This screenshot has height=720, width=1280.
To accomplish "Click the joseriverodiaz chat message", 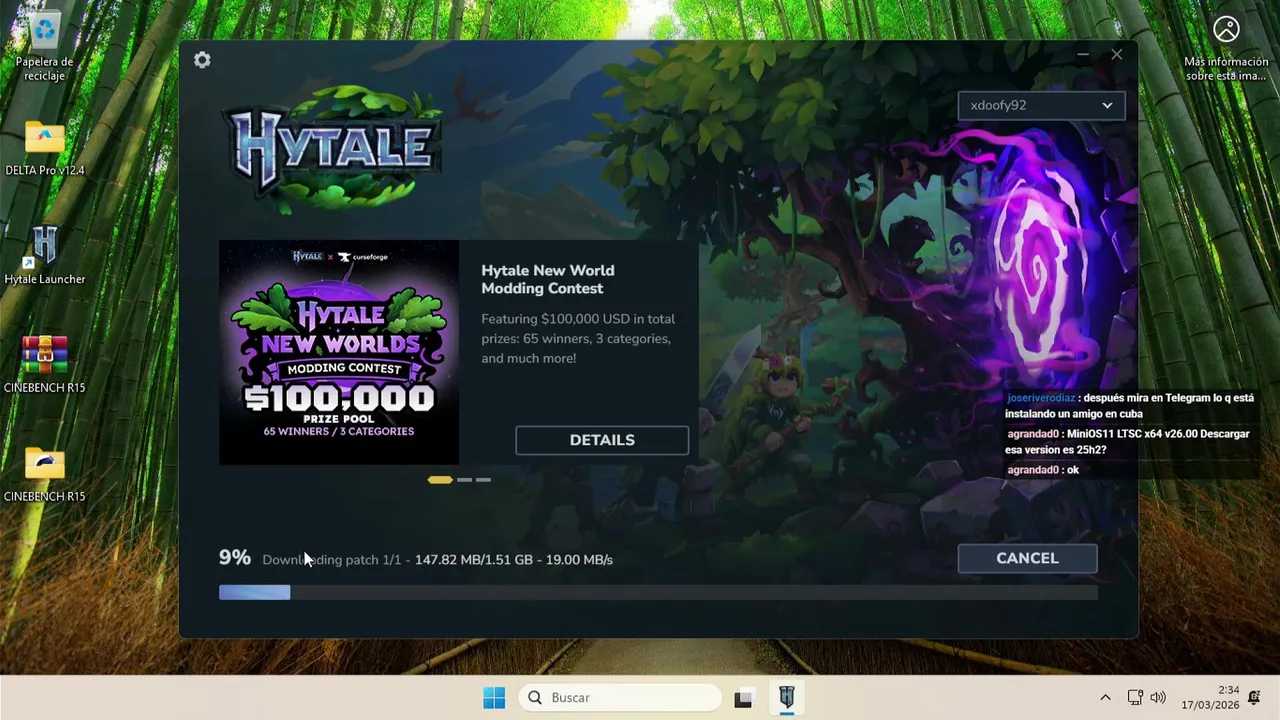I will point(1130,406).
